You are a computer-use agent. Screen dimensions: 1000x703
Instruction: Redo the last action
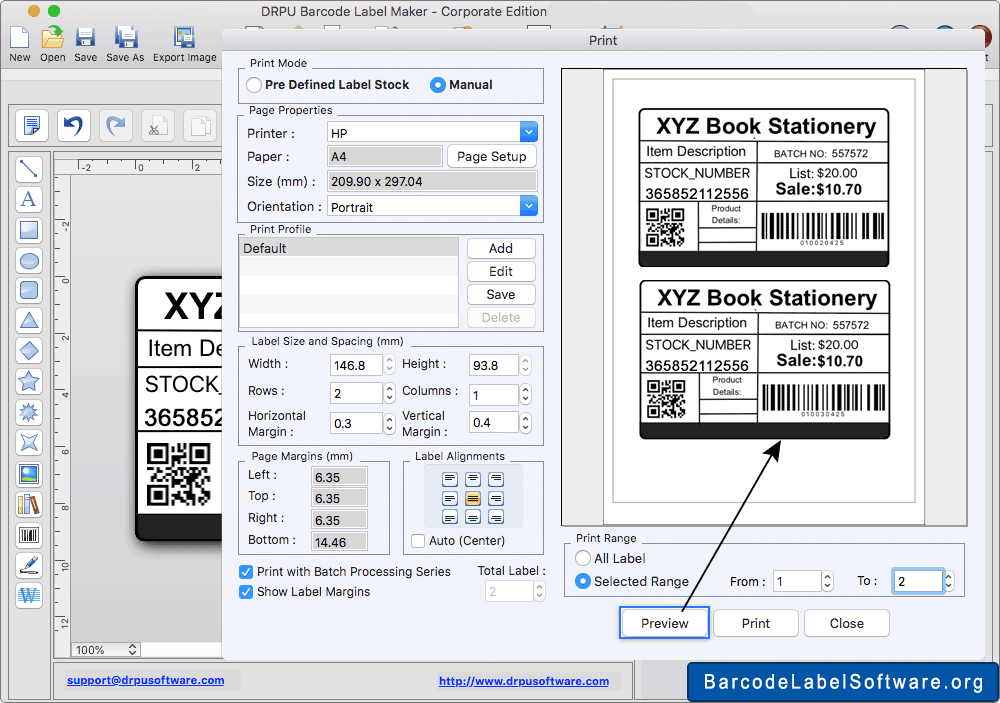(x=115, y=125)
